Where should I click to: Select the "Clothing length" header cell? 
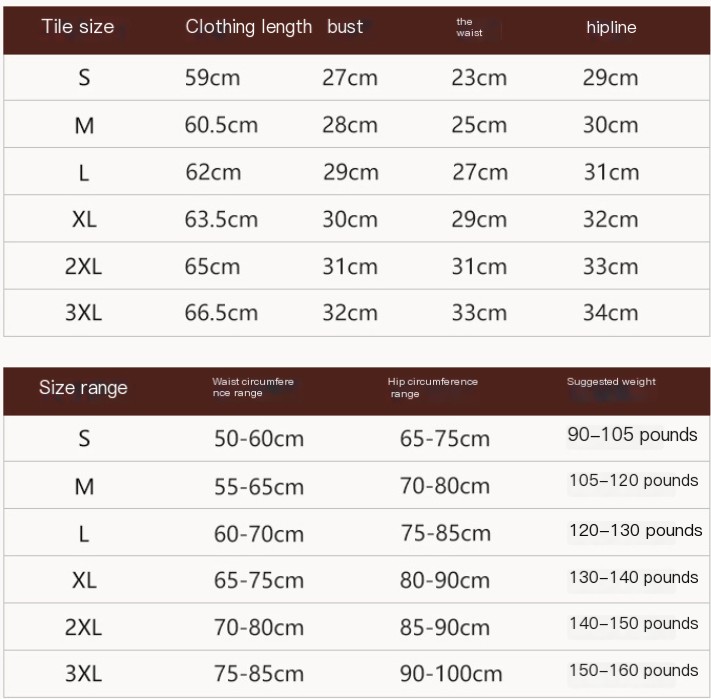click(248, 27)
